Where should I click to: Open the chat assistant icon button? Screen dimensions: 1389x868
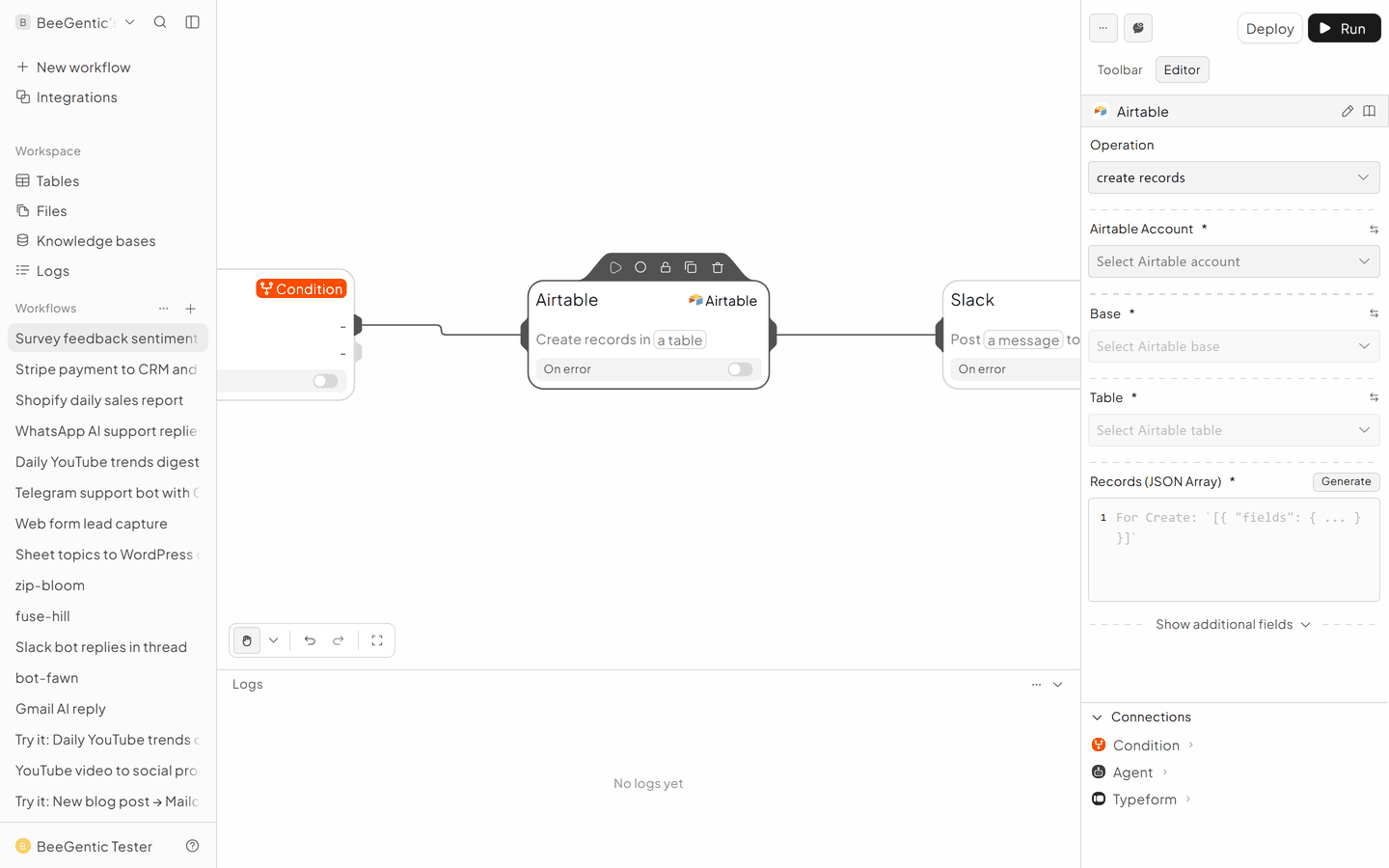click(x=1138, y=28)
